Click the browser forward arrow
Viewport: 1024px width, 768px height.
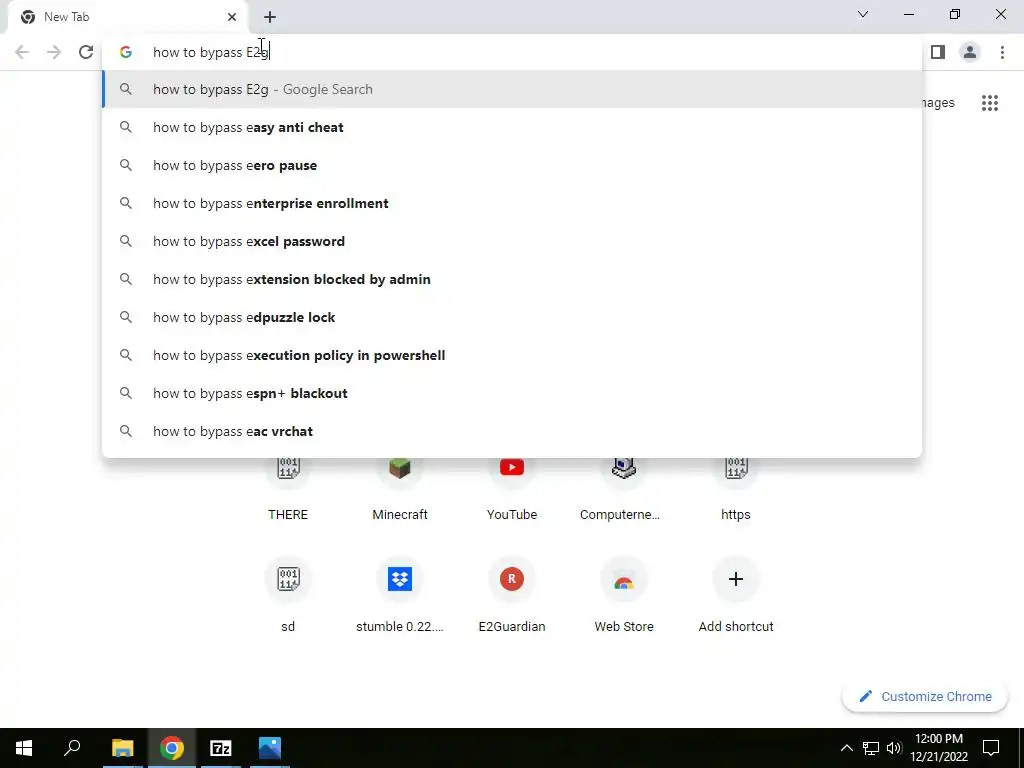click(54, 52)
